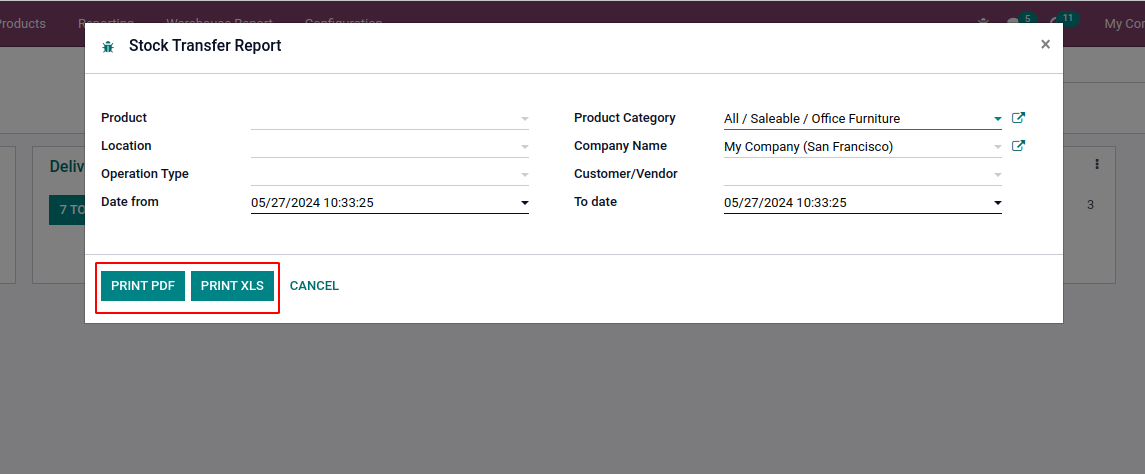Open external link for Company Name
The width and height of the screenshot is (1145, 474).
pos(1018,146)
